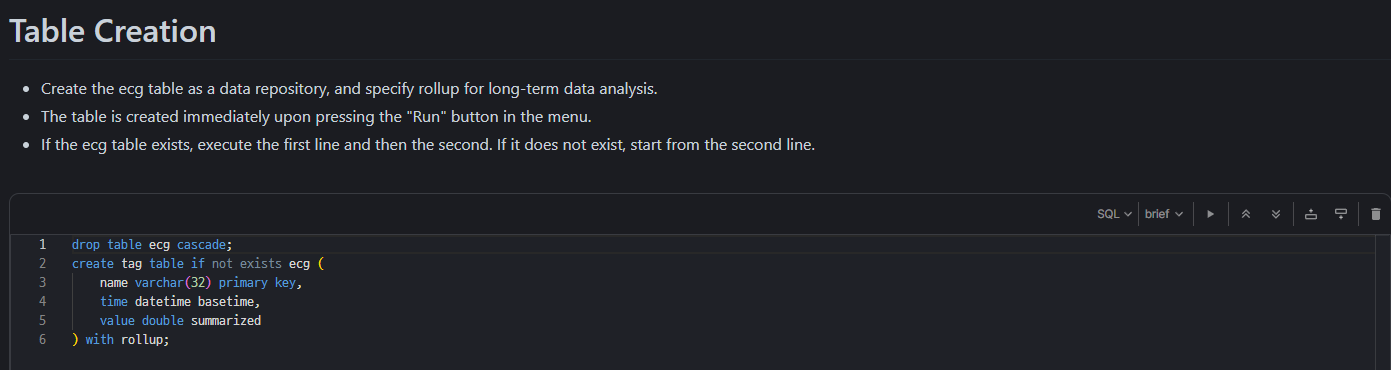Click line number 2 in the editor gutter
The width and height of the screenshot is (1391, 370).
tap(42, 263)
